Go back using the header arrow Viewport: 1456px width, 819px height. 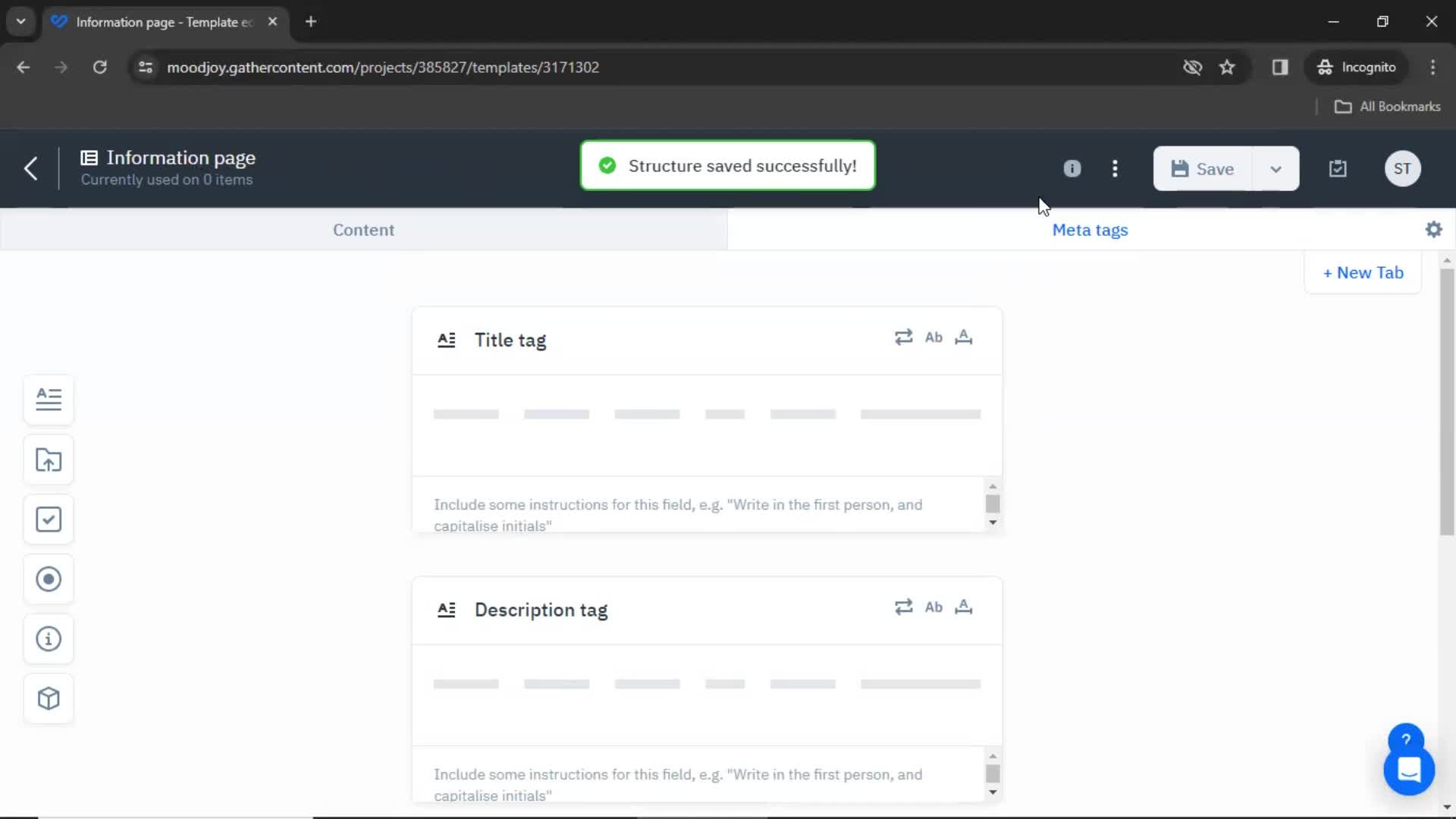point(30,168)
